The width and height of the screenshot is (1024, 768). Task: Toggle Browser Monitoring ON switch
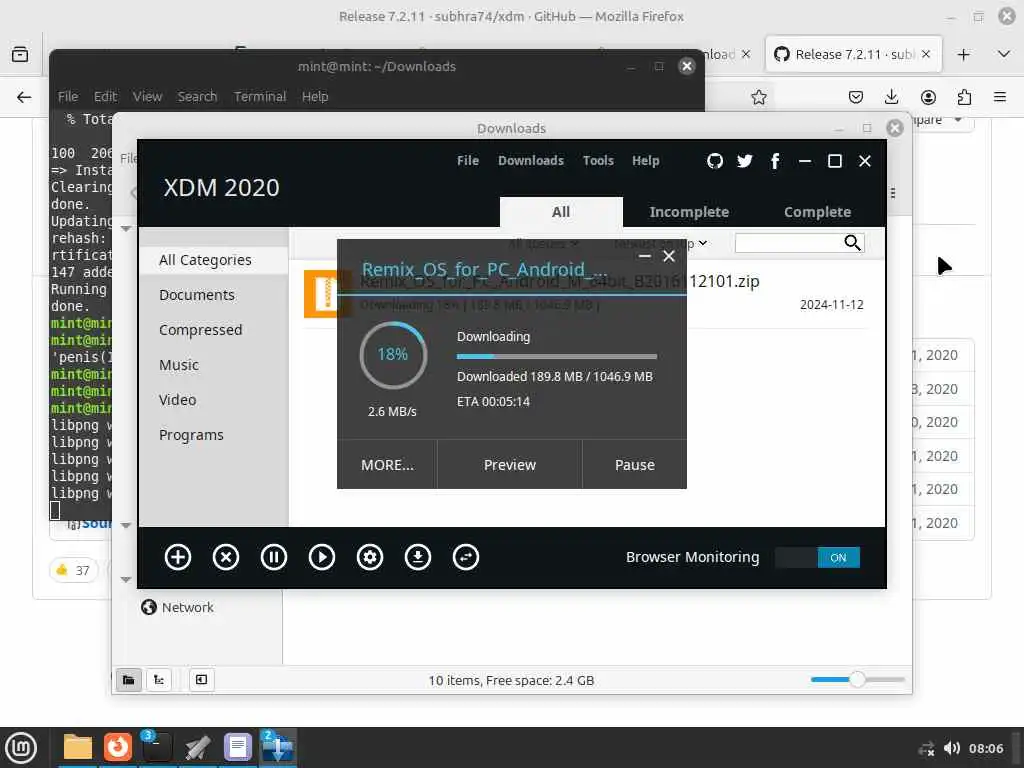click(818, 558)
